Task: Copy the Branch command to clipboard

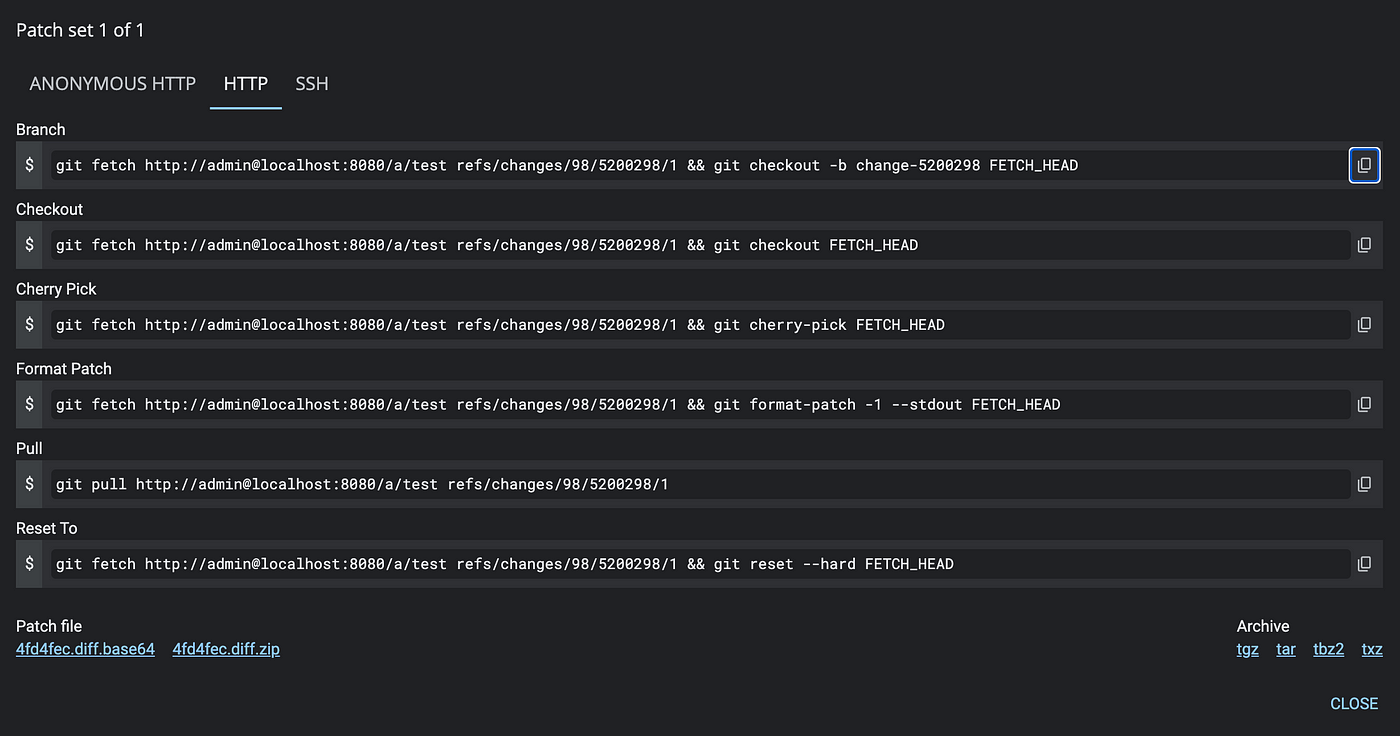Action: 1364,165
